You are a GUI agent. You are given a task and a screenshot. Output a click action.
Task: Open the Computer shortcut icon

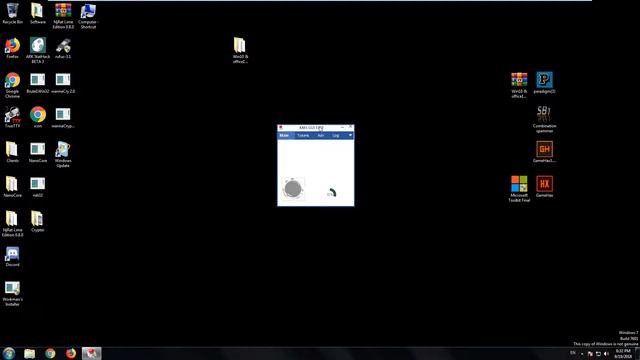click(x=88, y=16)
